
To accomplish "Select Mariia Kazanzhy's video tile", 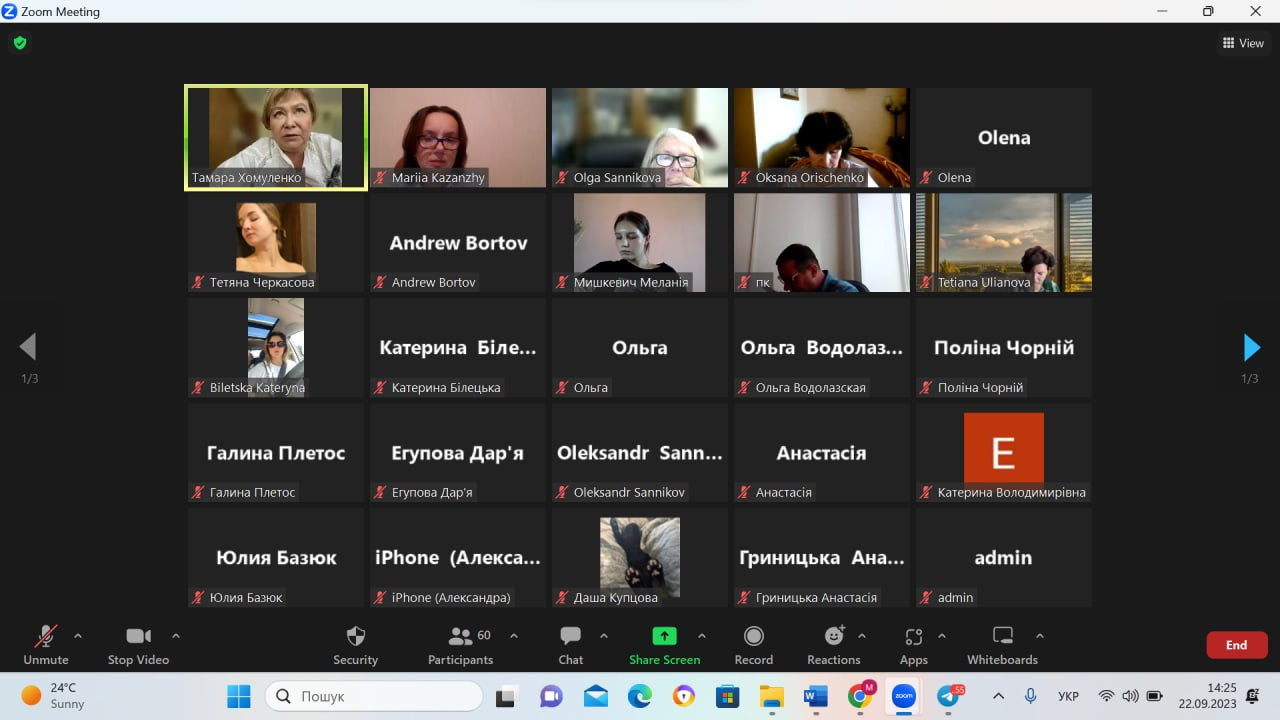I will 458,138.
